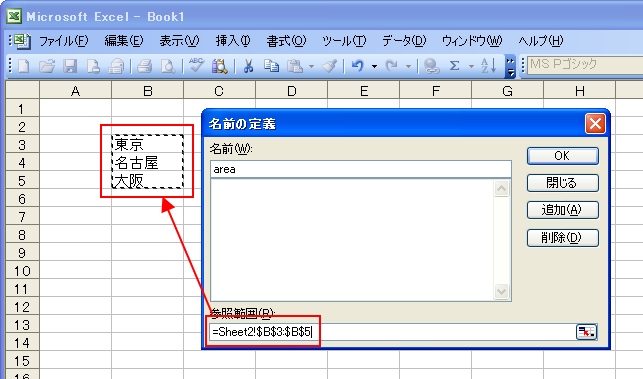Open the AutoSum functions dropdown arrow
Viewport: 643px width, 379px height.
(x=471, y=66)
